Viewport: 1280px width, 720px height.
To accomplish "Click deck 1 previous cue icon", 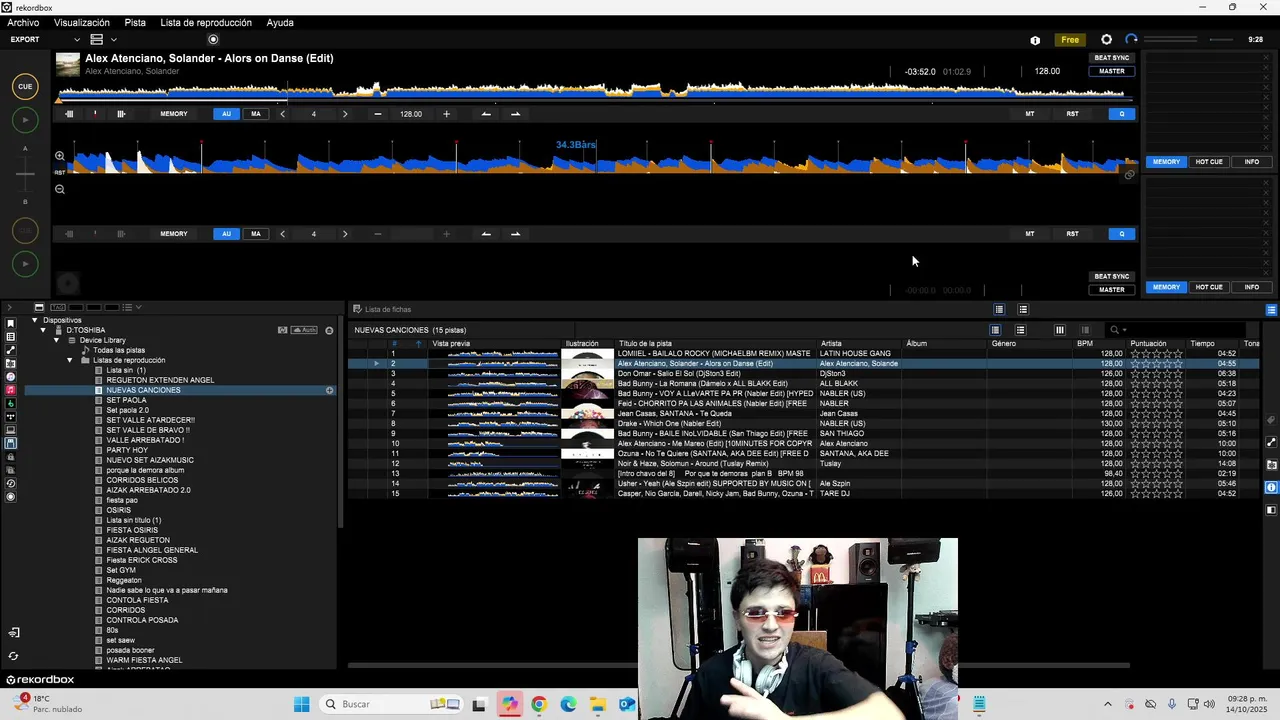I will coord(486,114).
